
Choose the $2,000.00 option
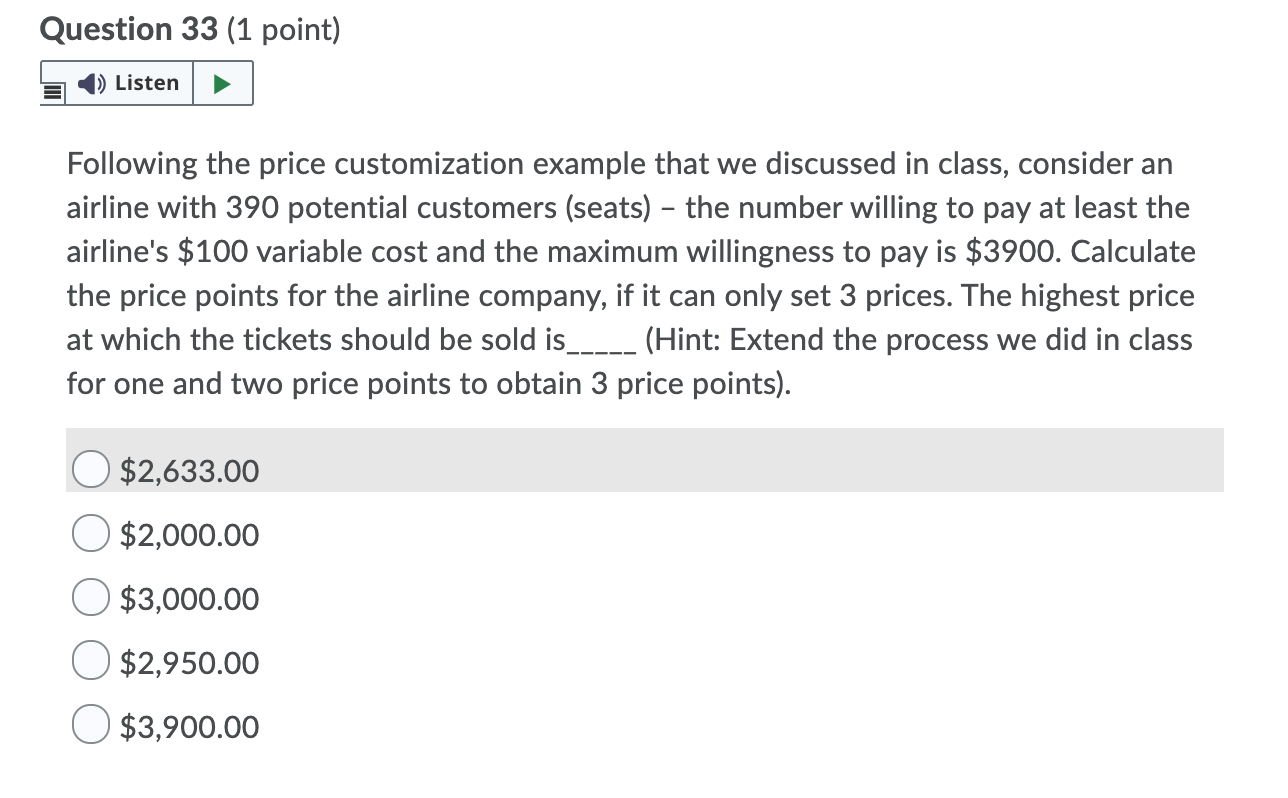point(90,533)
